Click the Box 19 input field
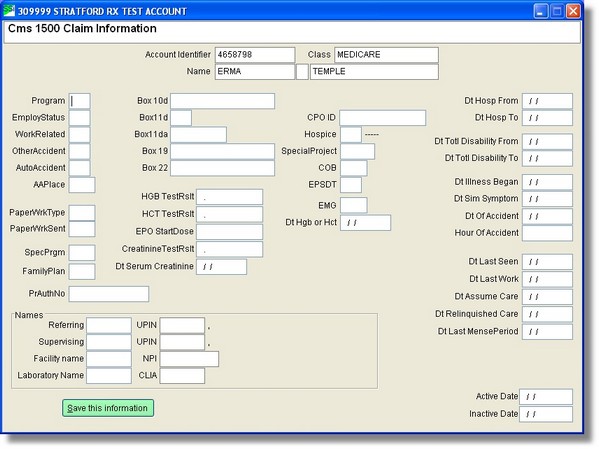The height and width of the screenshot is (449, 599). [222, 151]
